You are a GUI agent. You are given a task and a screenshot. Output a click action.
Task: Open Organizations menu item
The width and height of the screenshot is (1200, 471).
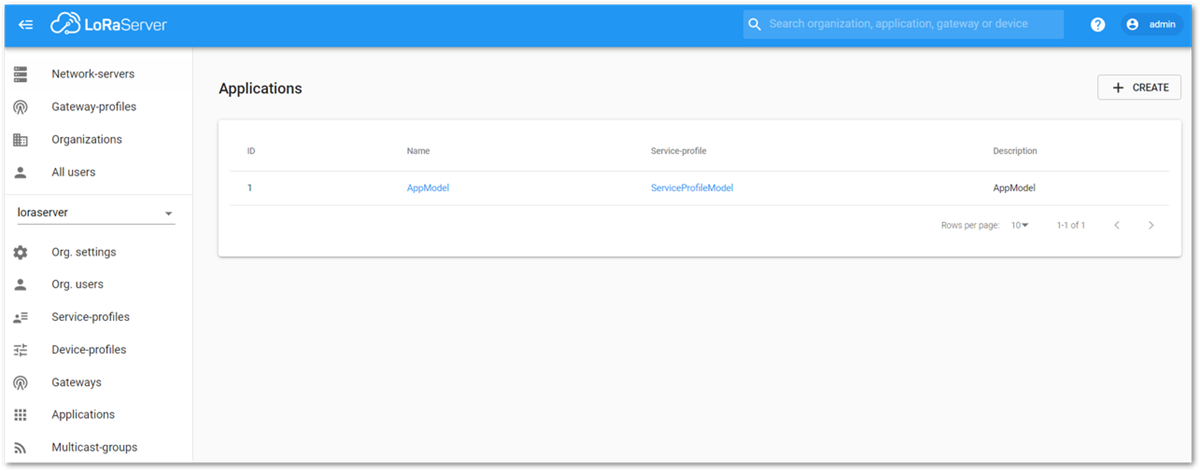point(97,140)
